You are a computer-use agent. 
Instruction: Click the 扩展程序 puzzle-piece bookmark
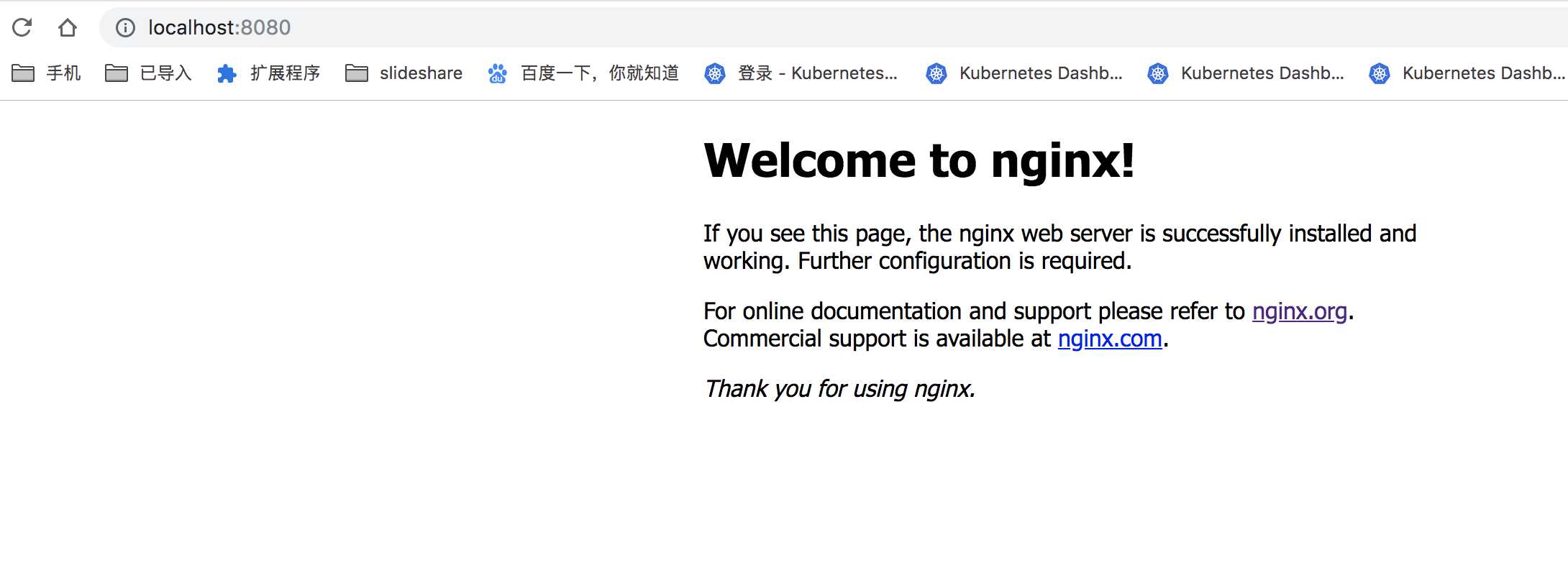268,73
